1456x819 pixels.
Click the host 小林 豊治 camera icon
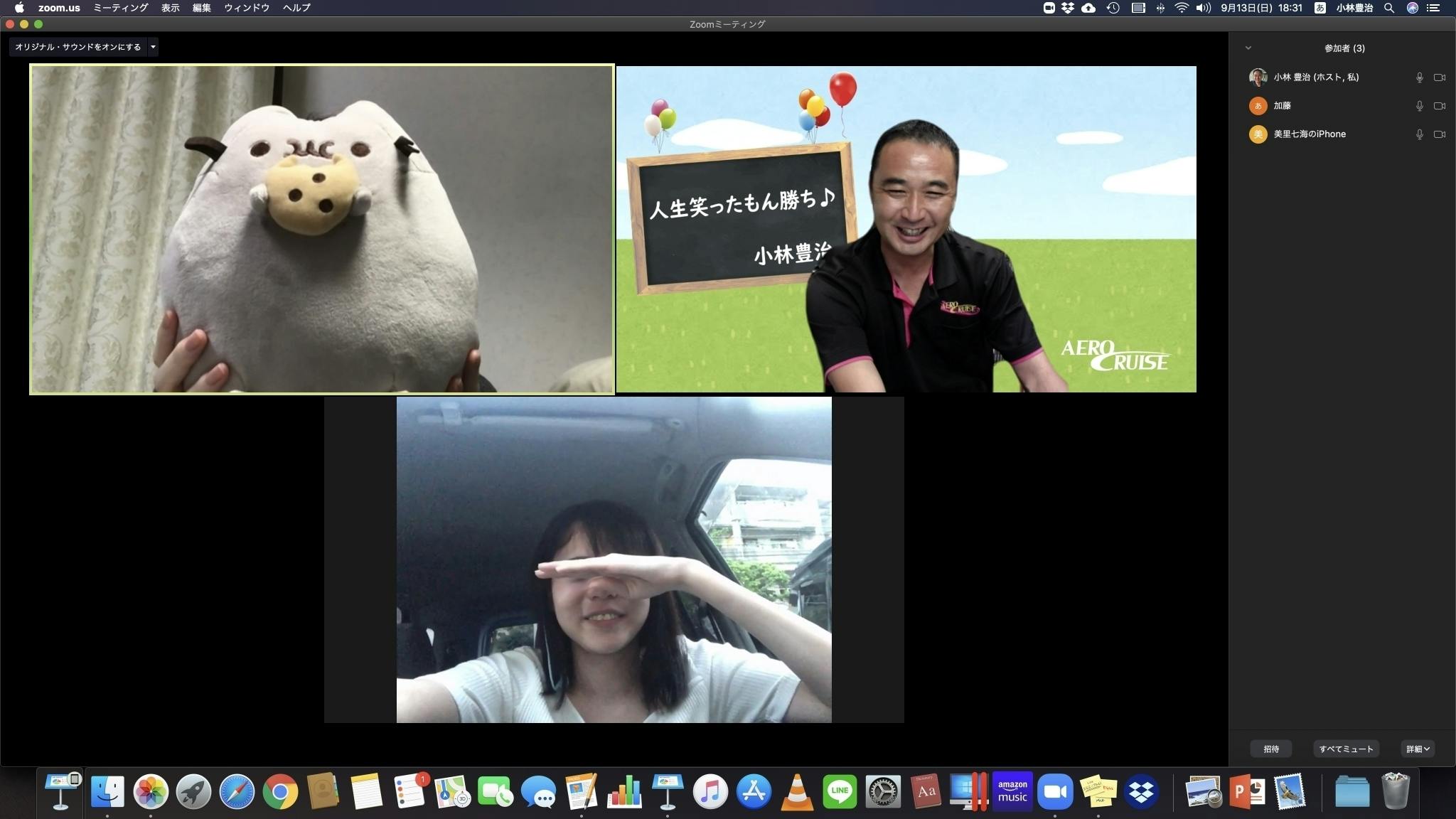point(1440,77)
